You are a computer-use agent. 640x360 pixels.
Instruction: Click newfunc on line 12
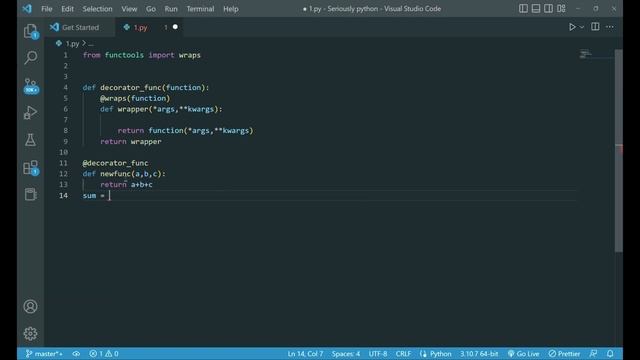(116, 174)
